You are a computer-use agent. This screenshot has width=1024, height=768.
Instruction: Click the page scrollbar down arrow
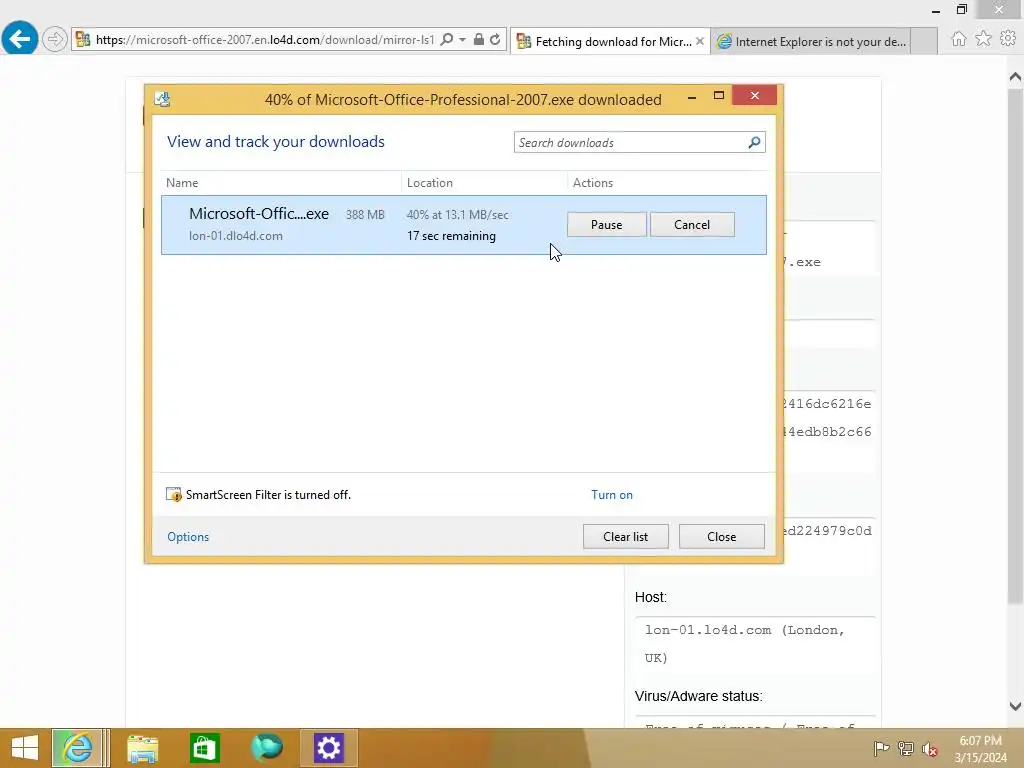[x=1015, y=706]
